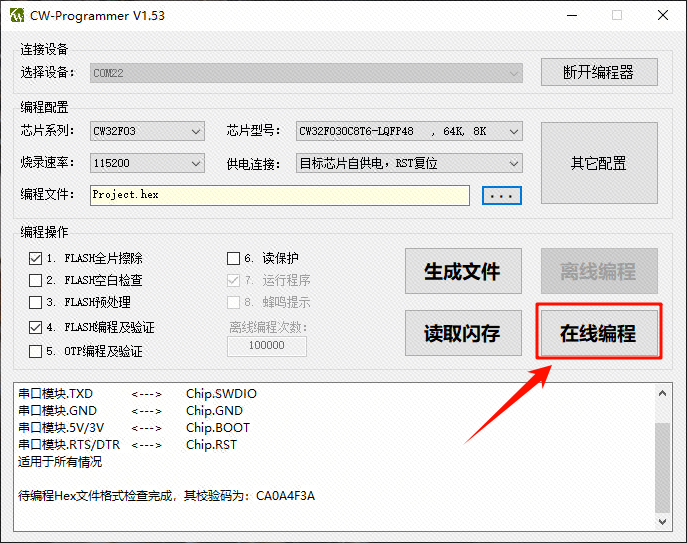687x543 pixels.
Task: Click 读取闪存 button
Action: point(463,333)
